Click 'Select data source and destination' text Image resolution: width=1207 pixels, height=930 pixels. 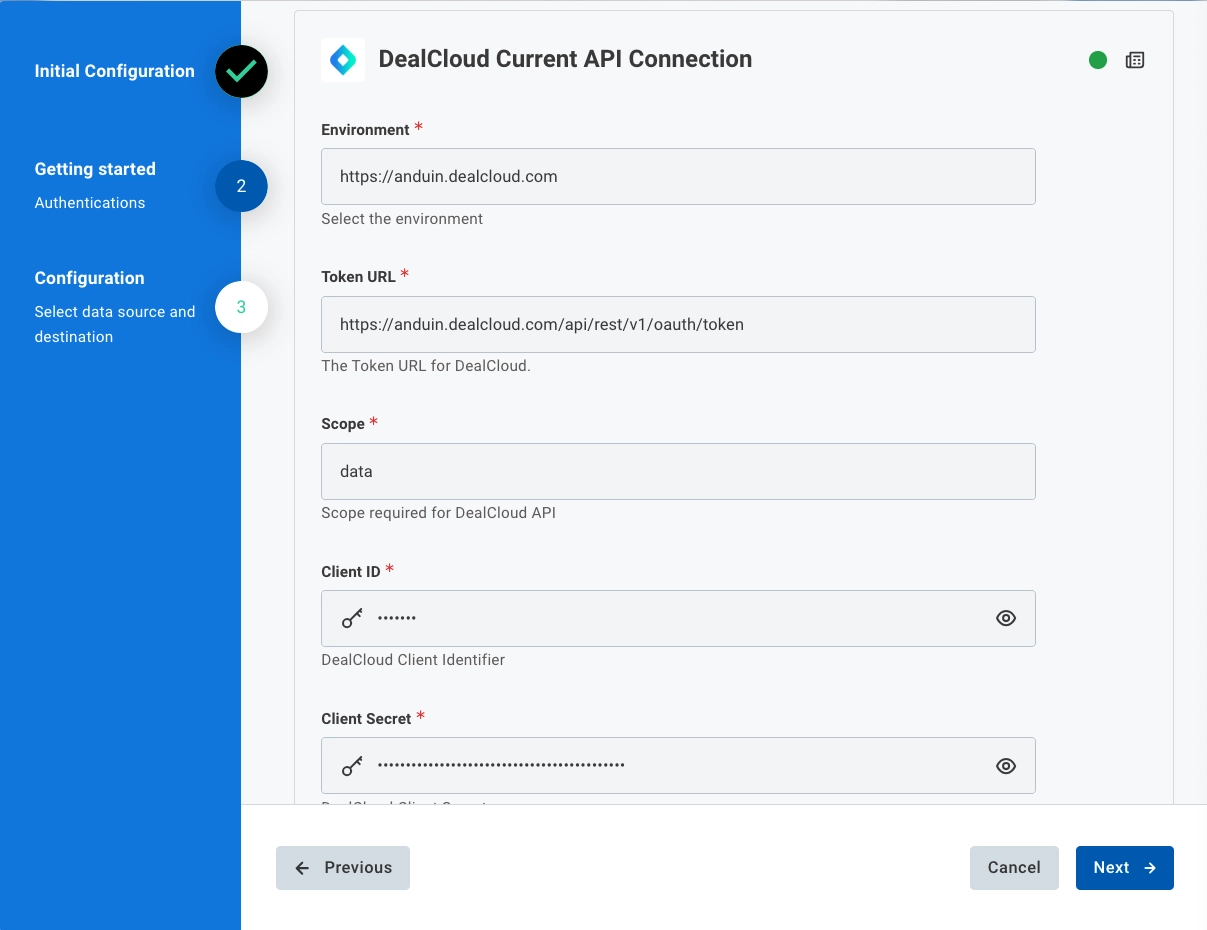(115, 324)
